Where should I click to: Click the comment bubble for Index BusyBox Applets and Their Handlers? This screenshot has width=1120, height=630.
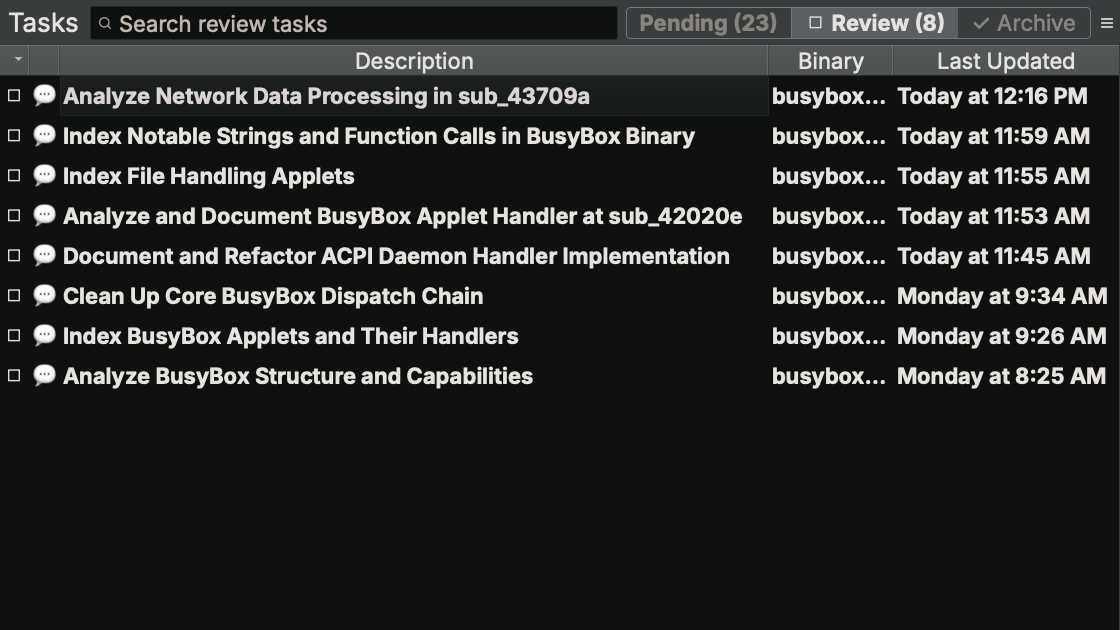(44, 336)
